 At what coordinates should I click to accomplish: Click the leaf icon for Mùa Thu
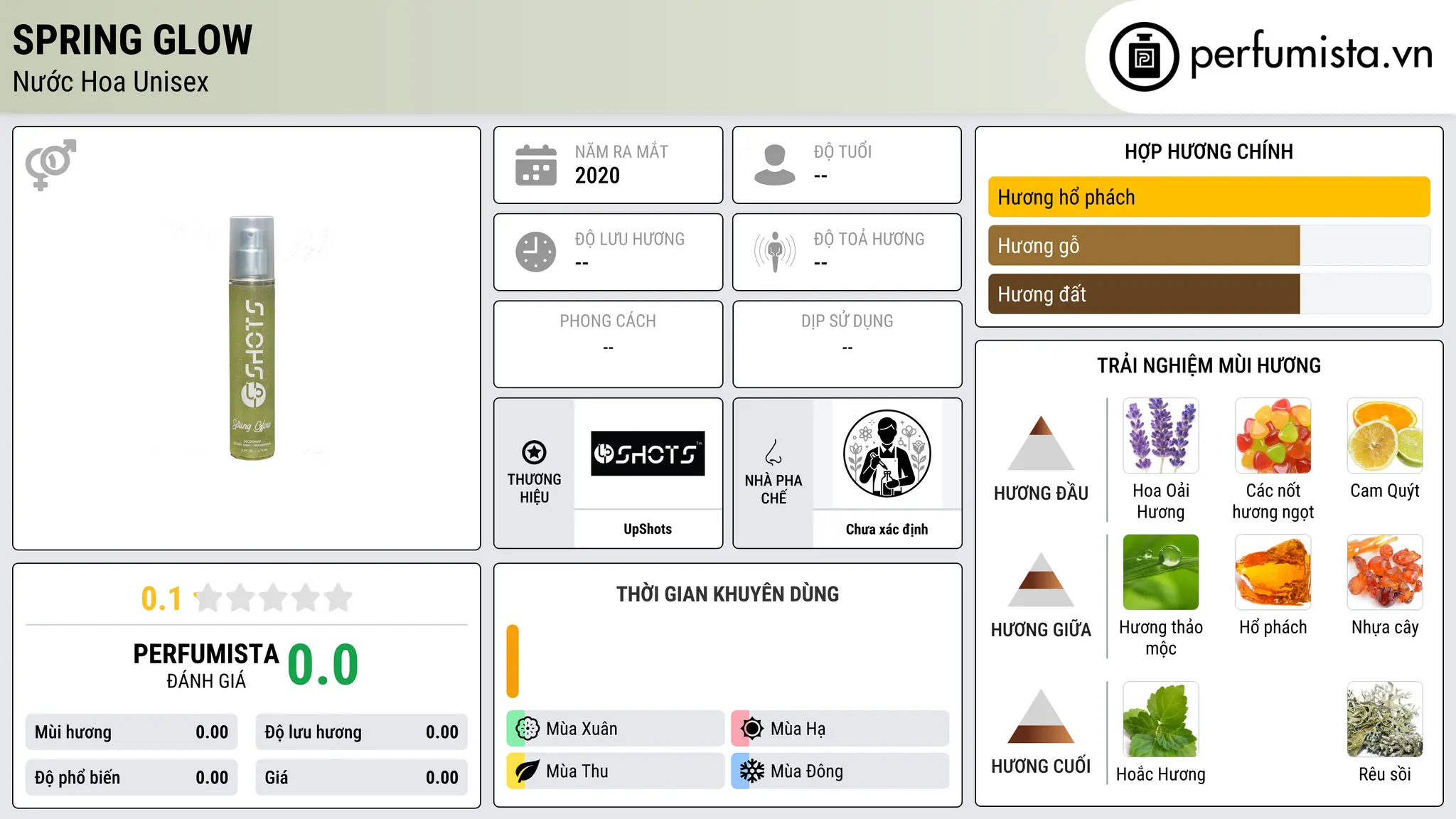528,771
